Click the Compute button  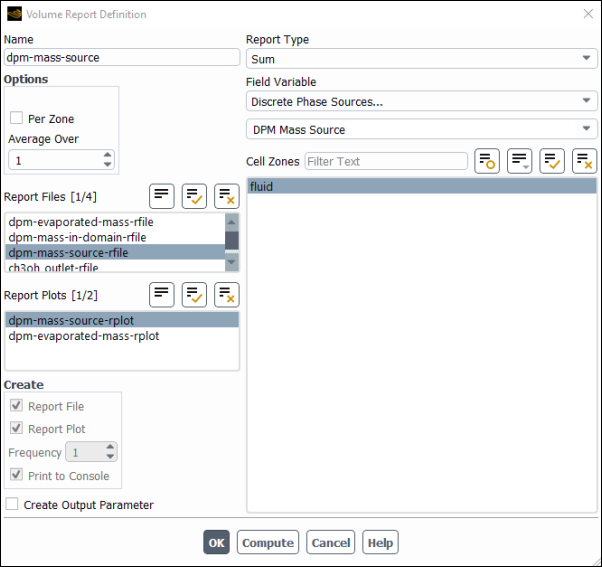[x=268, y=542]
